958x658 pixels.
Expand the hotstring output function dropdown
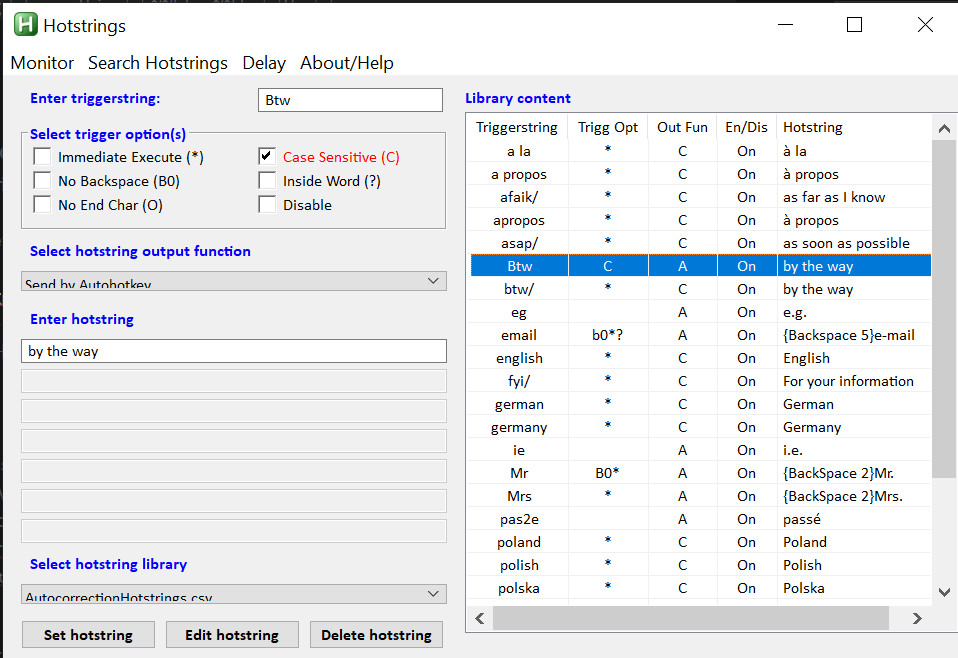point(233,282)
